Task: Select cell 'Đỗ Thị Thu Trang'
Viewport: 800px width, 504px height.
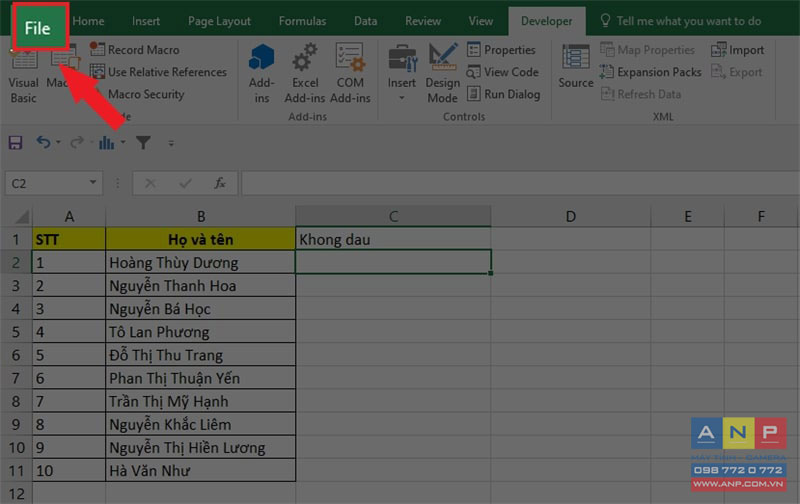Action: pos(201,355)
